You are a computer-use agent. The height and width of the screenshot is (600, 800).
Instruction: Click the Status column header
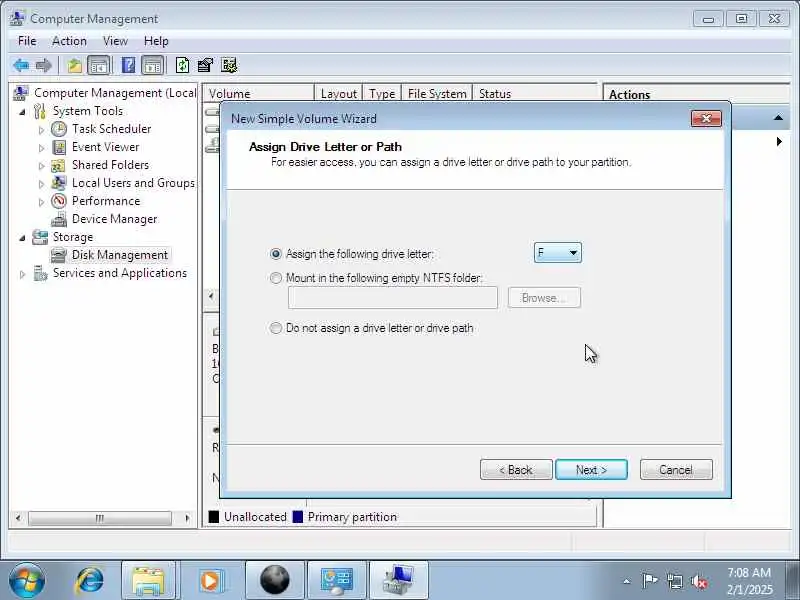coord(535,94)
